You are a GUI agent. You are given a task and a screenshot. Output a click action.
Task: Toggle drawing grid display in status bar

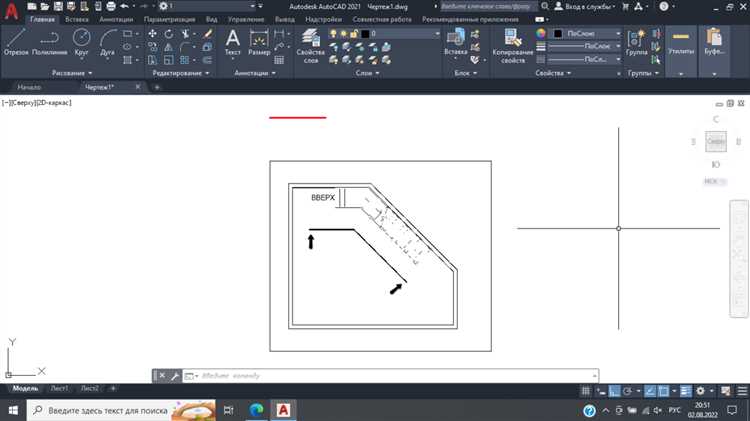click(x=583, y=389)
